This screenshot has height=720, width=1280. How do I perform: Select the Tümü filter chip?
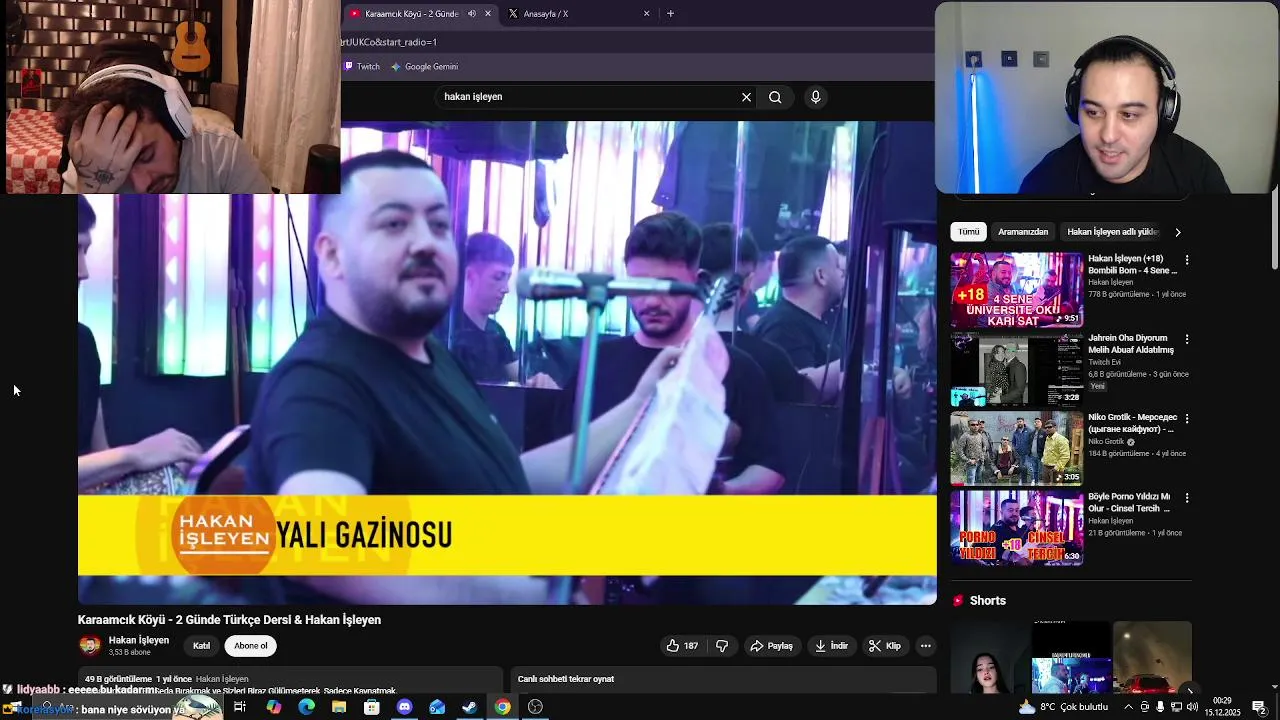click(x=969, y=232)
